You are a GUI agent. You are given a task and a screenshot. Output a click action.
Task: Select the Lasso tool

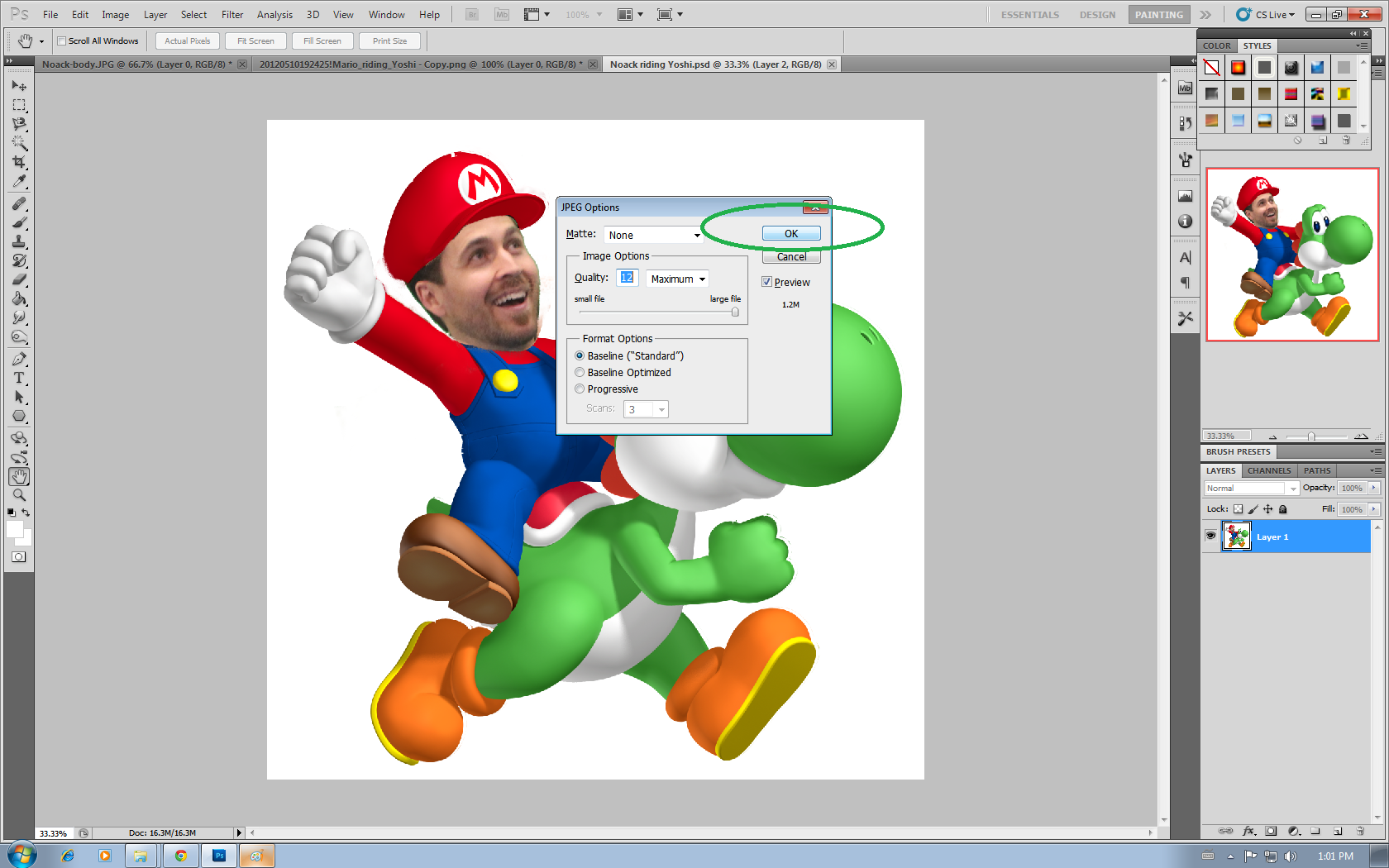[x=19, y=124]
